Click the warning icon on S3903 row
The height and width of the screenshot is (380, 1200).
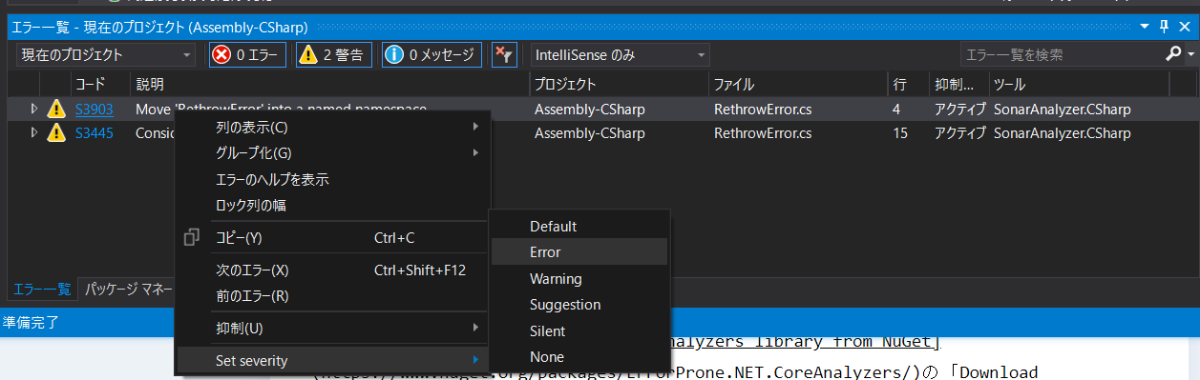coord(56,108)
